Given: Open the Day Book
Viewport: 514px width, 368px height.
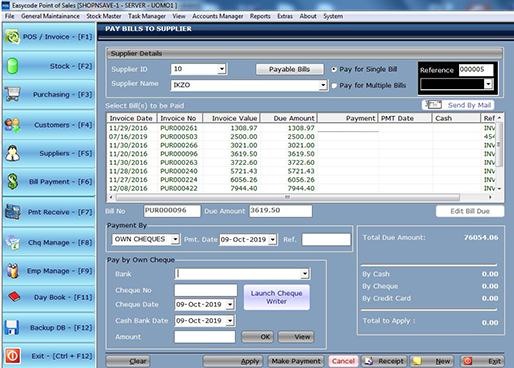Looking at the screenshot, I should coord(49,297).
